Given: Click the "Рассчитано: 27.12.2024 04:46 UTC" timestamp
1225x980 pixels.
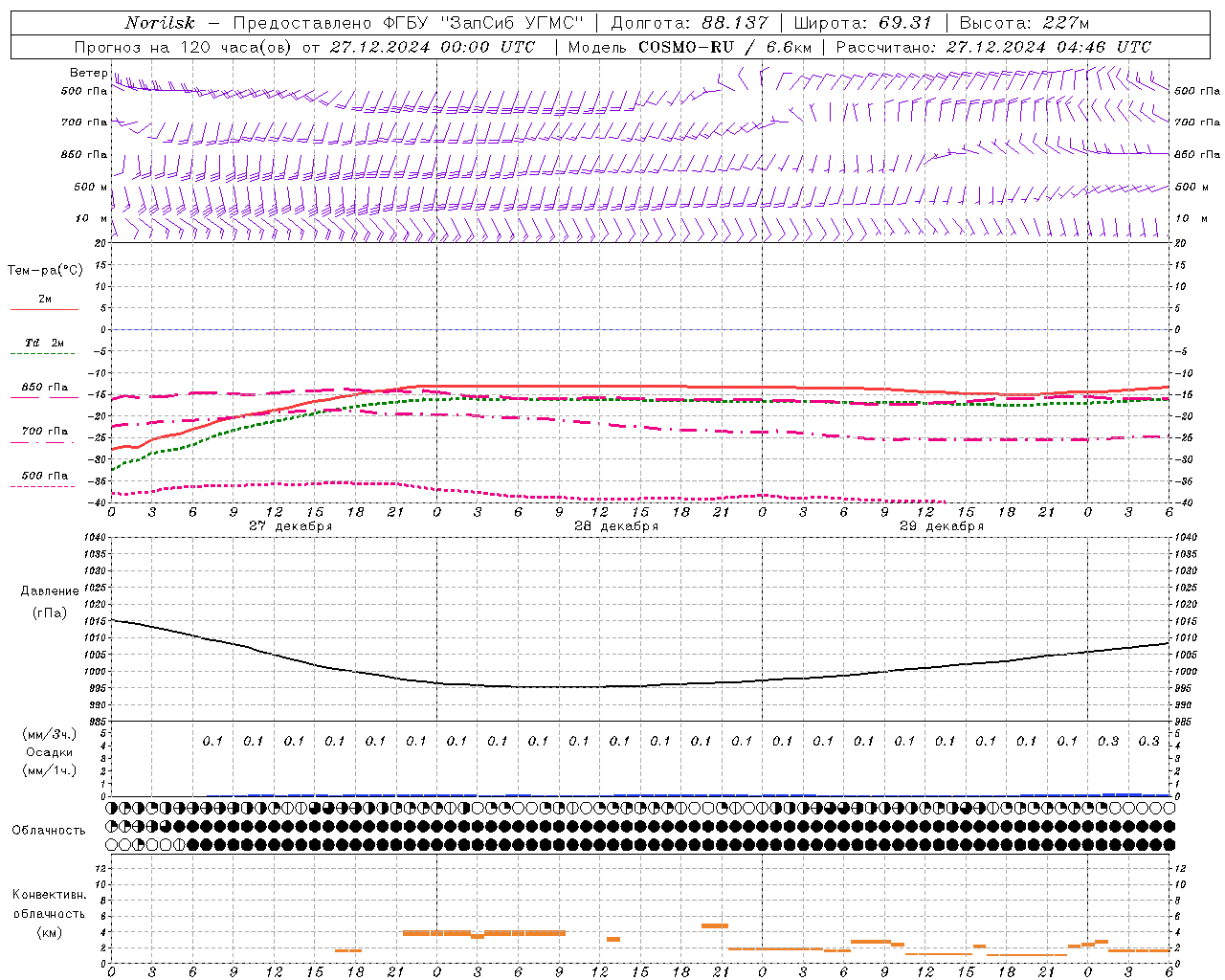Looking at the screenshot, I should tap(993, 47).
